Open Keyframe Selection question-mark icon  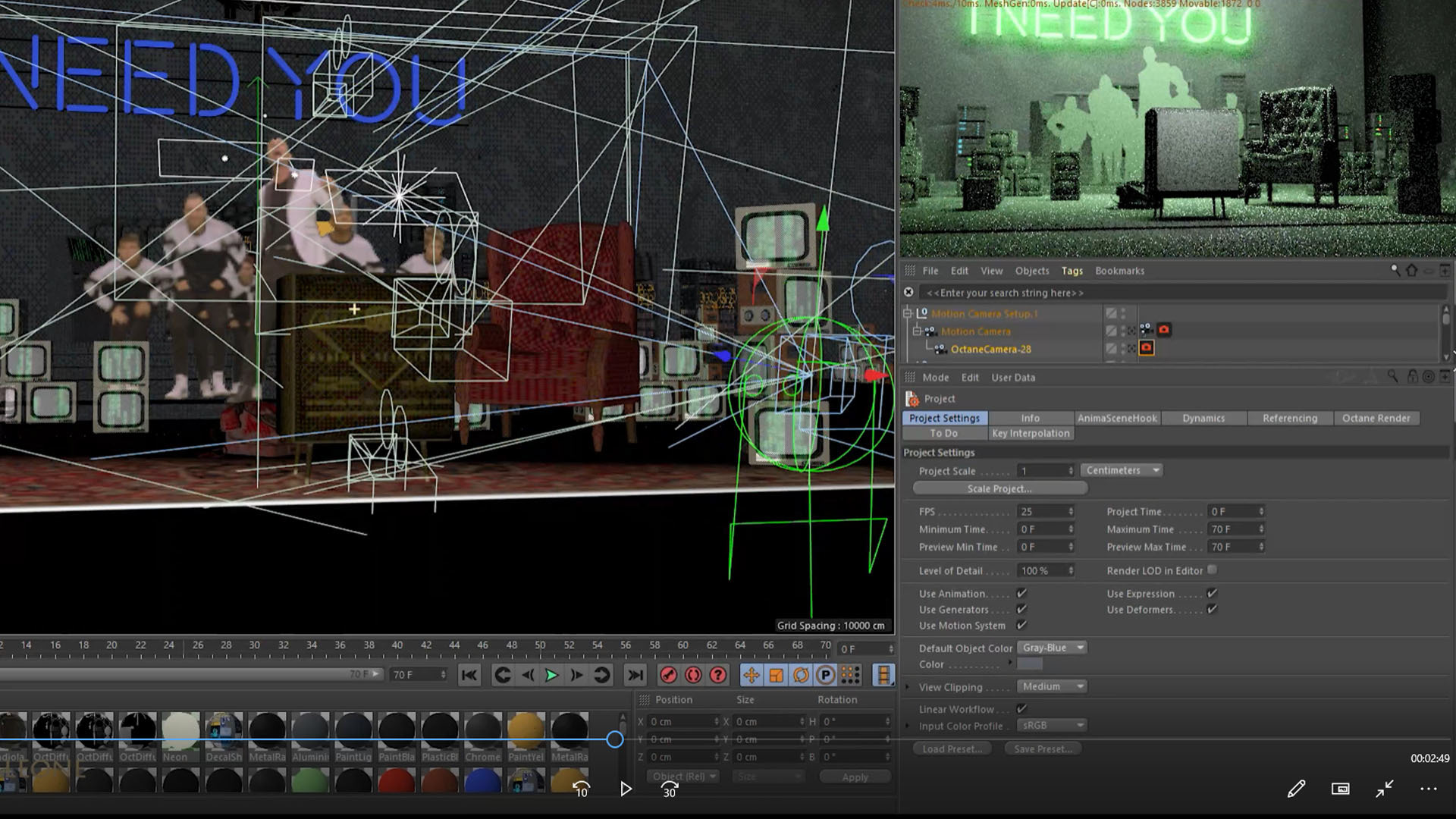(718, 675)
